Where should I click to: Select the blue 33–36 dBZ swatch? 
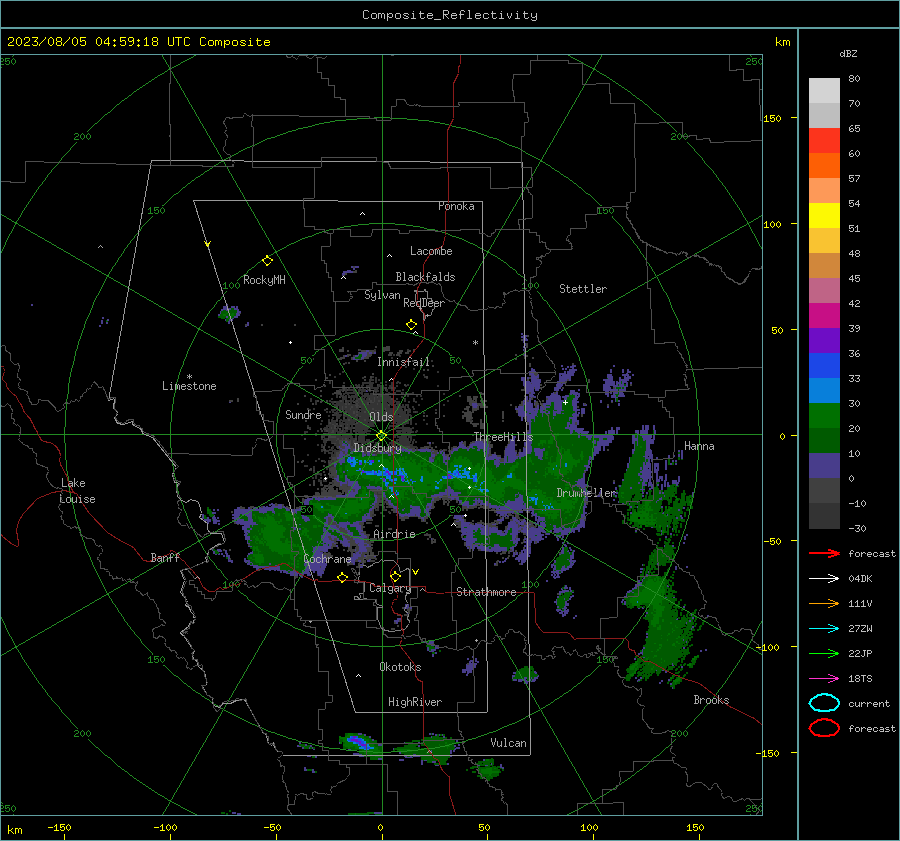(824, 366)
